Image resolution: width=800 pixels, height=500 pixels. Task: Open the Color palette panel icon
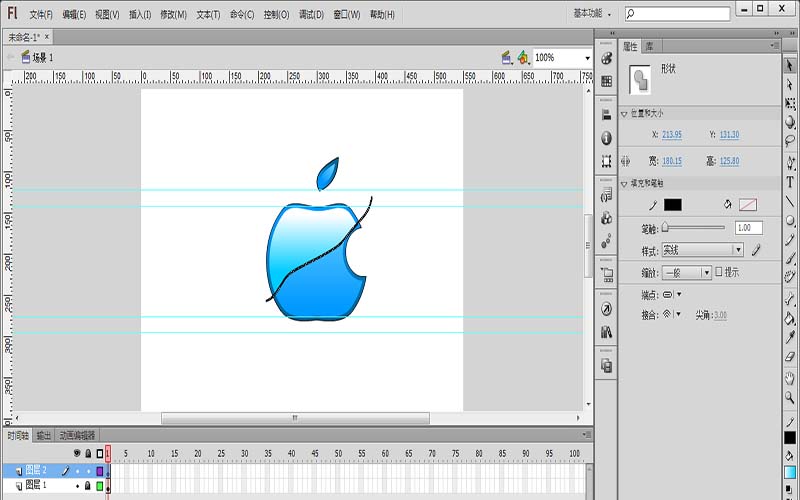point(606,58)
